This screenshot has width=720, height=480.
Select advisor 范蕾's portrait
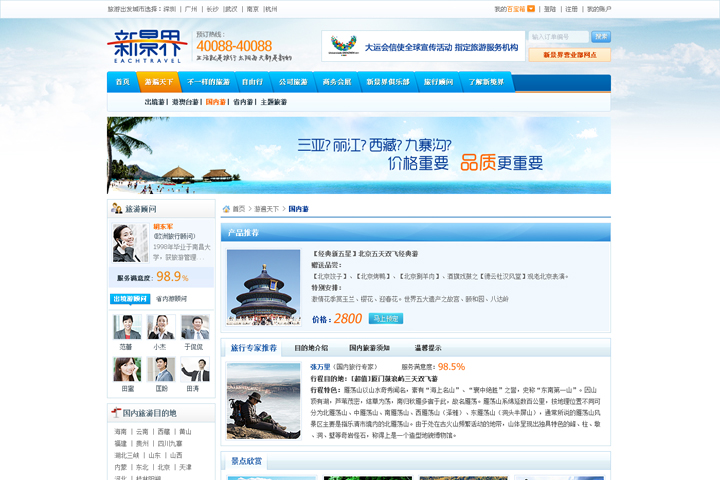(x=126, y=327)
